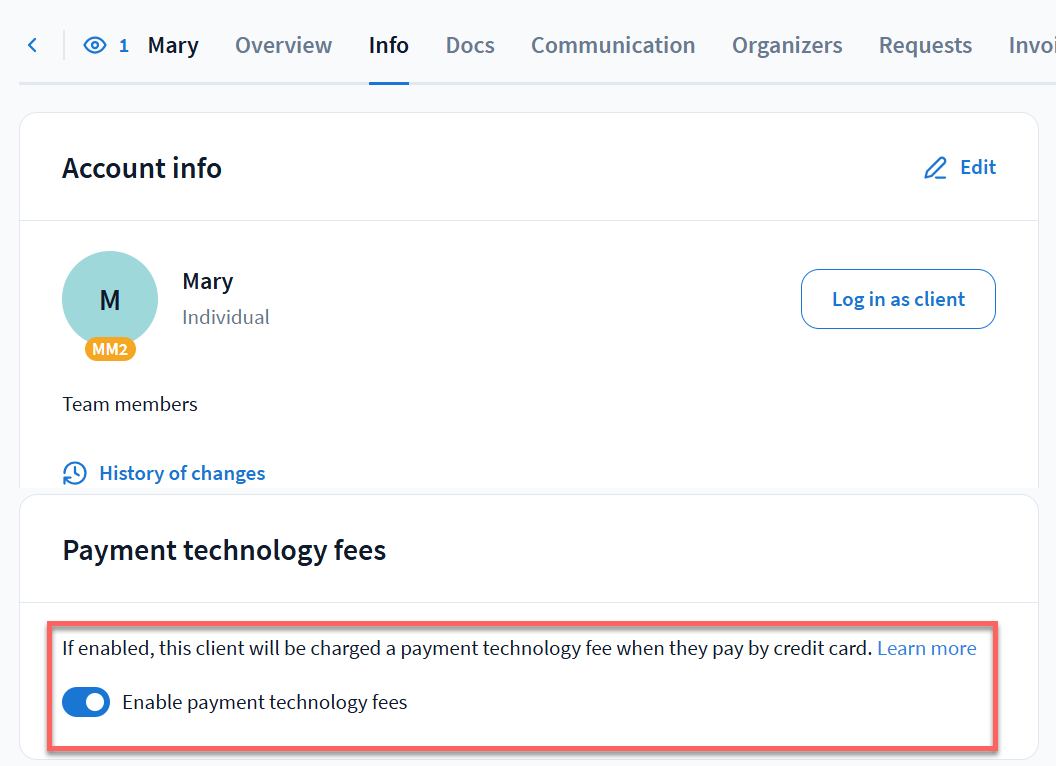Click the Edit text in Account info
Image resolution: width=1056 pixels, height=766 pixels.
tap(978, 167)
